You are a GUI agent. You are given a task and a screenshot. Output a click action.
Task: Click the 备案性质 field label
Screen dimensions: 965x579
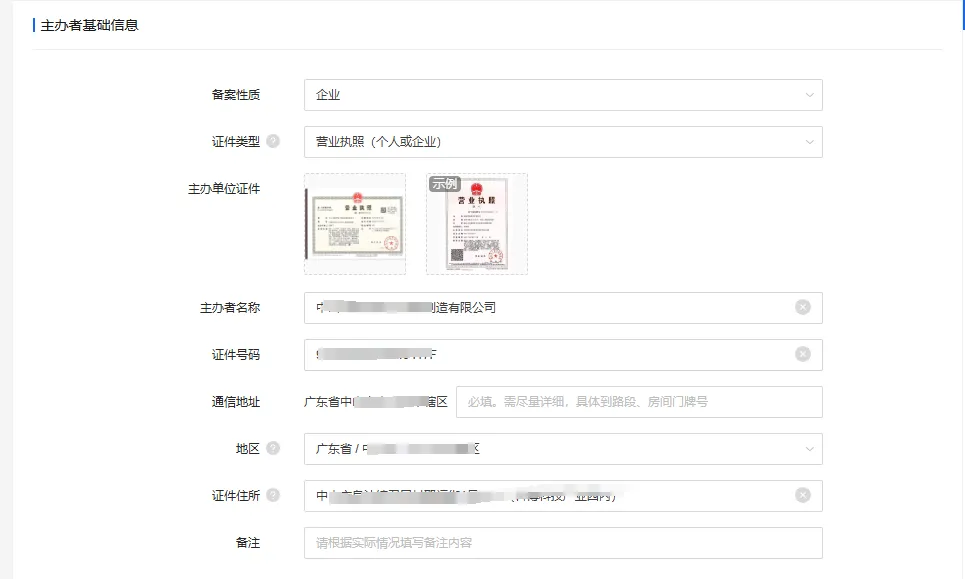coord(235,95)
